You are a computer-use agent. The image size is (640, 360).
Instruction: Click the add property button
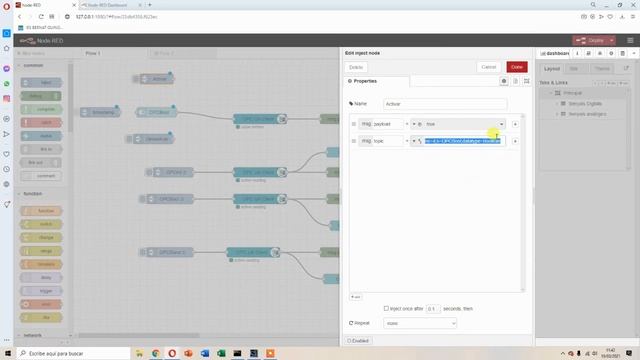point(356,297)
